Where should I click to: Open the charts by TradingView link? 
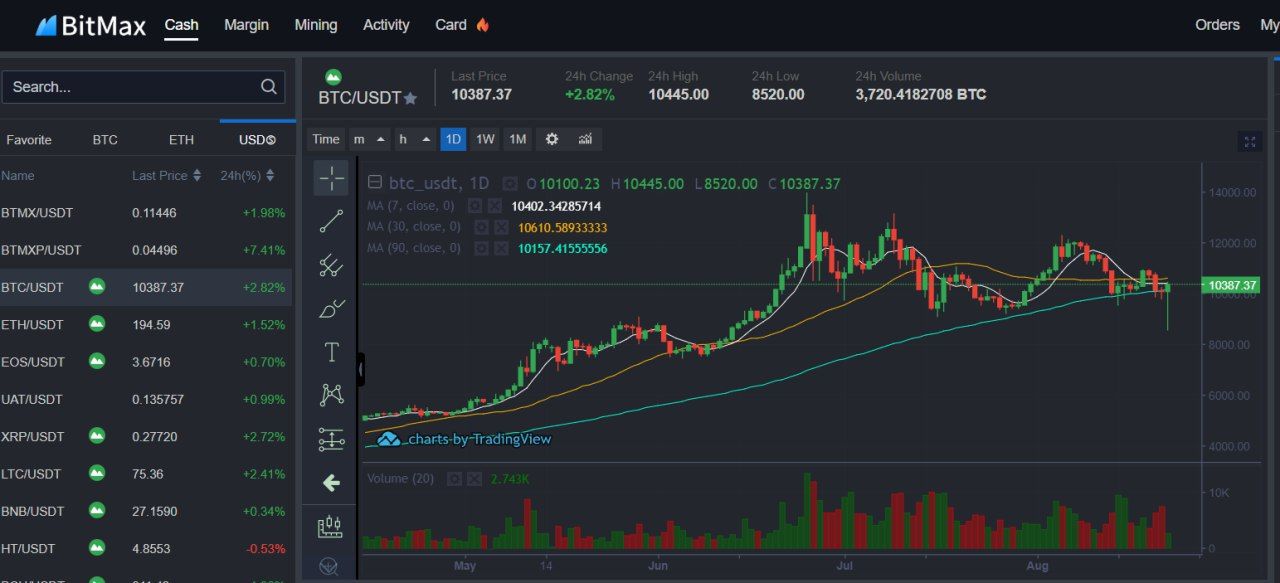tap(480, 439)
